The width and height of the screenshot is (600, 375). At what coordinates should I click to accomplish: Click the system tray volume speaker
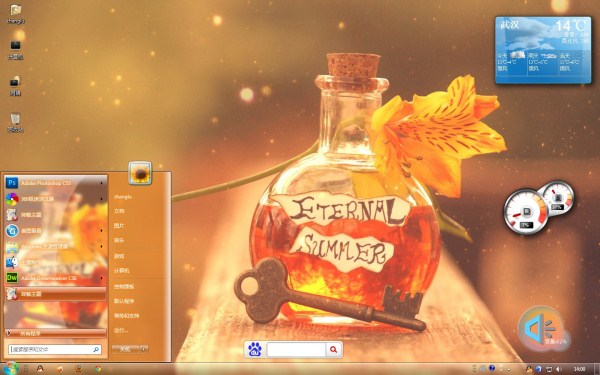(558, 369)
